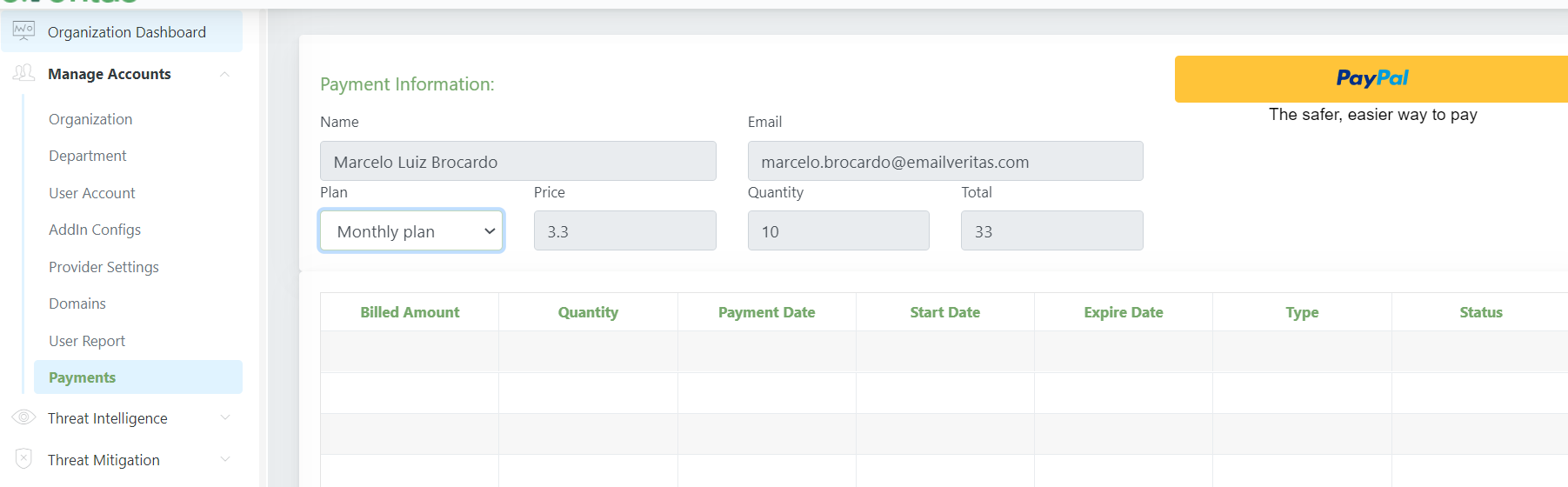This screenshot has height=487, width=1568.
Task: Click the Name field label
Action: pos(339,122)
